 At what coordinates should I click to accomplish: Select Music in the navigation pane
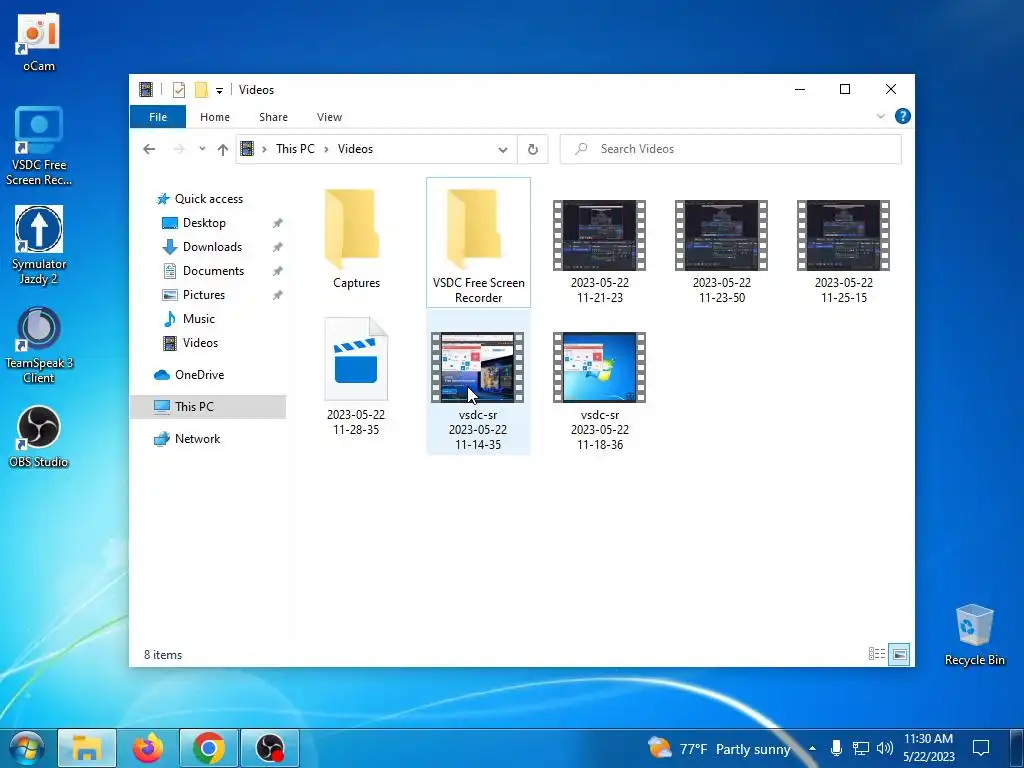coord(199,319)
